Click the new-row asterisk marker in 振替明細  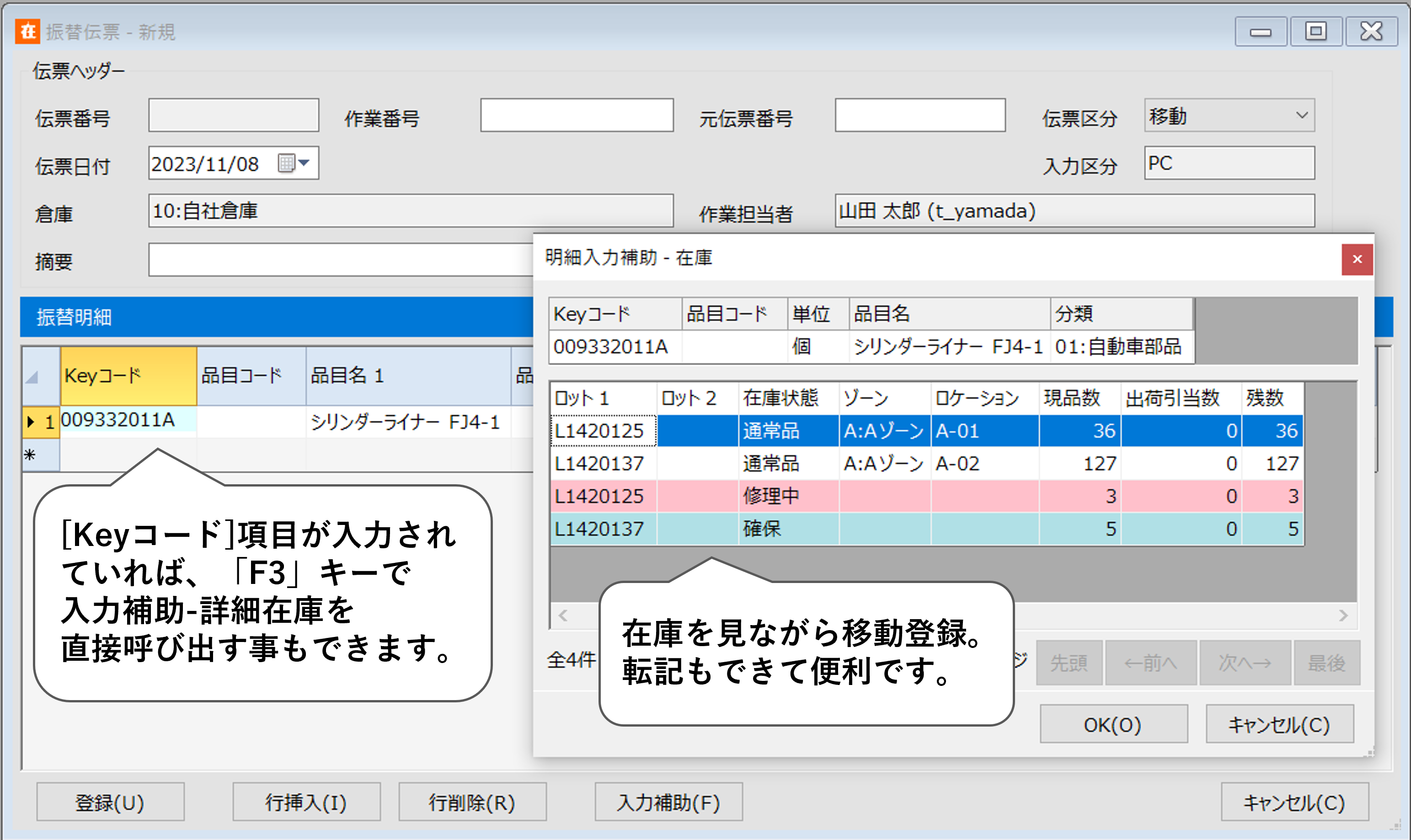click(x=30, y=454)
